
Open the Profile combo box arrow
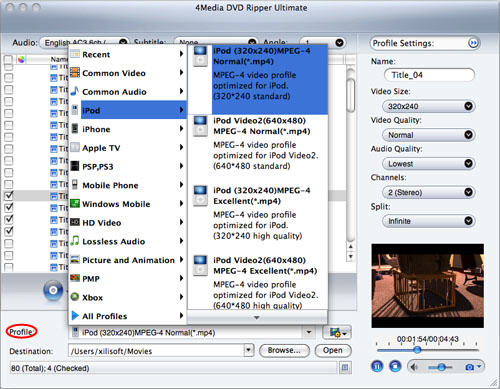coord(309,332)
